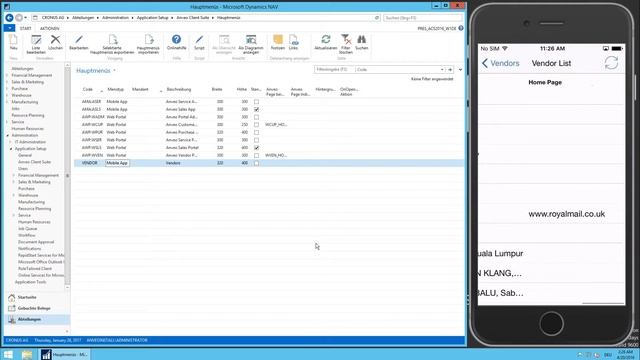Click the Abteilungen navigation pane button
This screenshot has height=360, width=640.
[x=37, y=320]
